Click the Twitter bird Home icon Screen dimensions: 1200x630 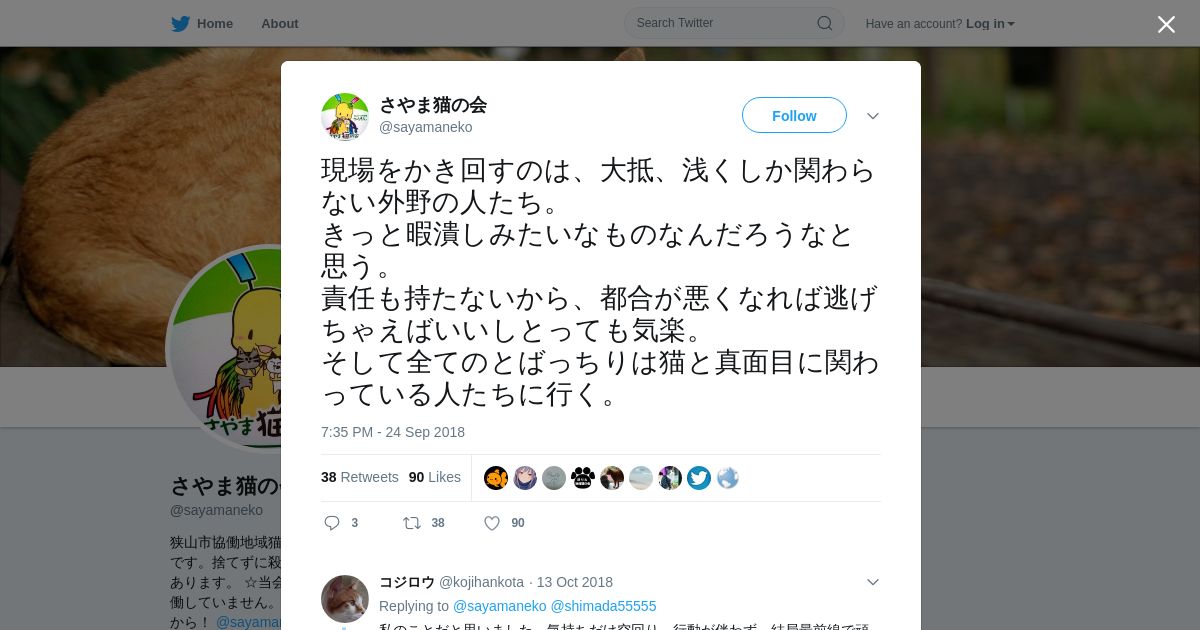[x=180, y=24]
